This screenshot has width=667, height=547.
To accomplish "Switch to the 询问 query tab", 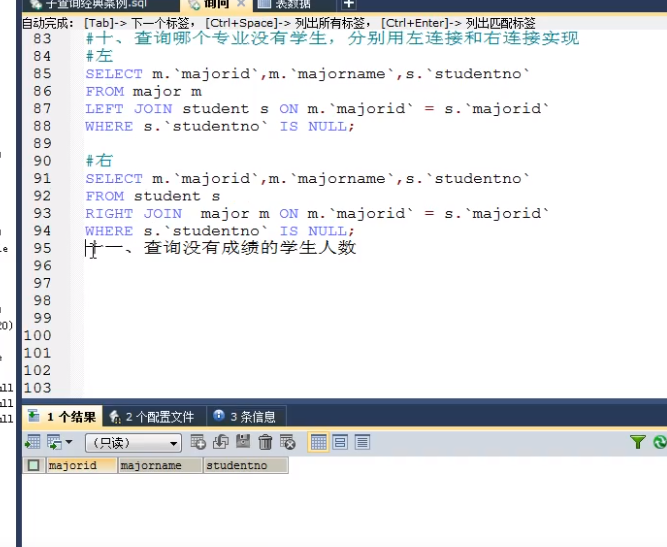I will click(216, 4).
